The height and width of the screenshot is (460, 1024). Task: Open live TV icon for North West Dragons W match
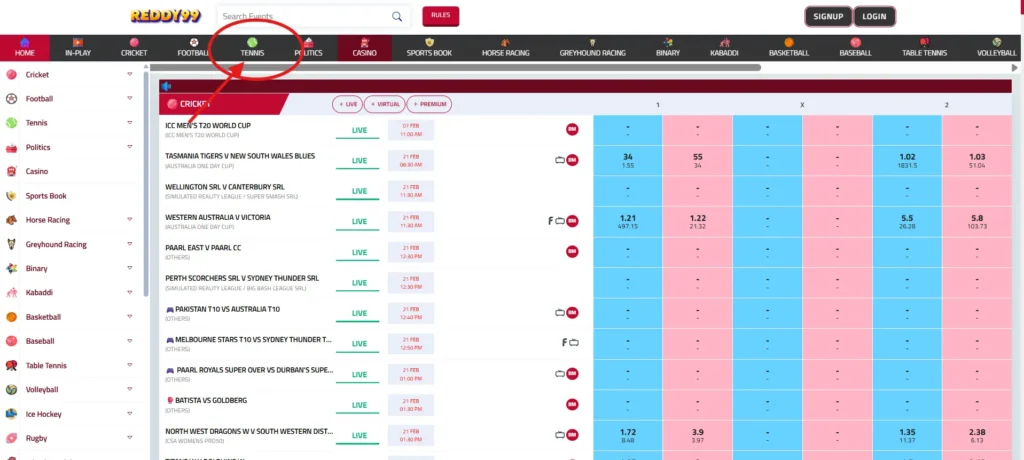pos(560,435)
